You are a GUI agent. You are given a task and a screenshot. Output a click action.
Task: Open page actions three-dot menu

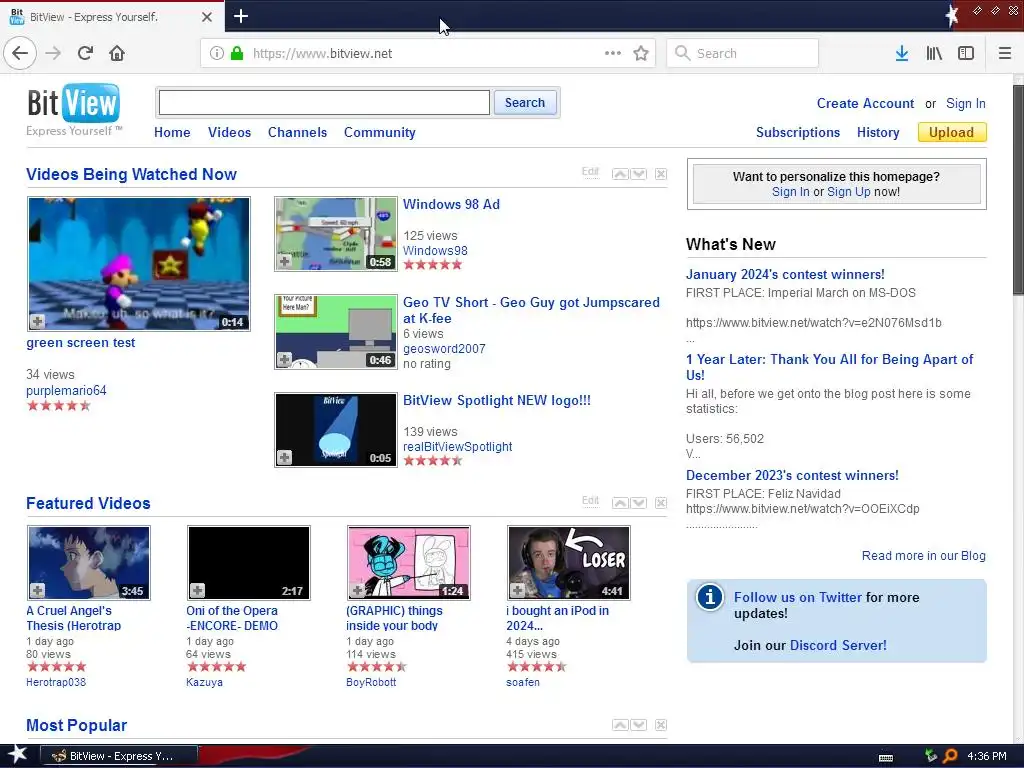click(x=613, y=53)
